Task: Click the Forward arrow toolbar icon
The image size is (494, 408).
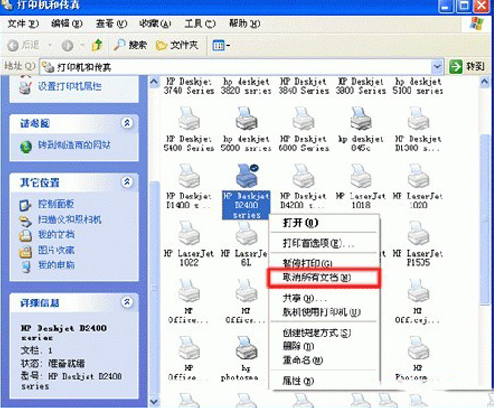Action: (67, 45)
